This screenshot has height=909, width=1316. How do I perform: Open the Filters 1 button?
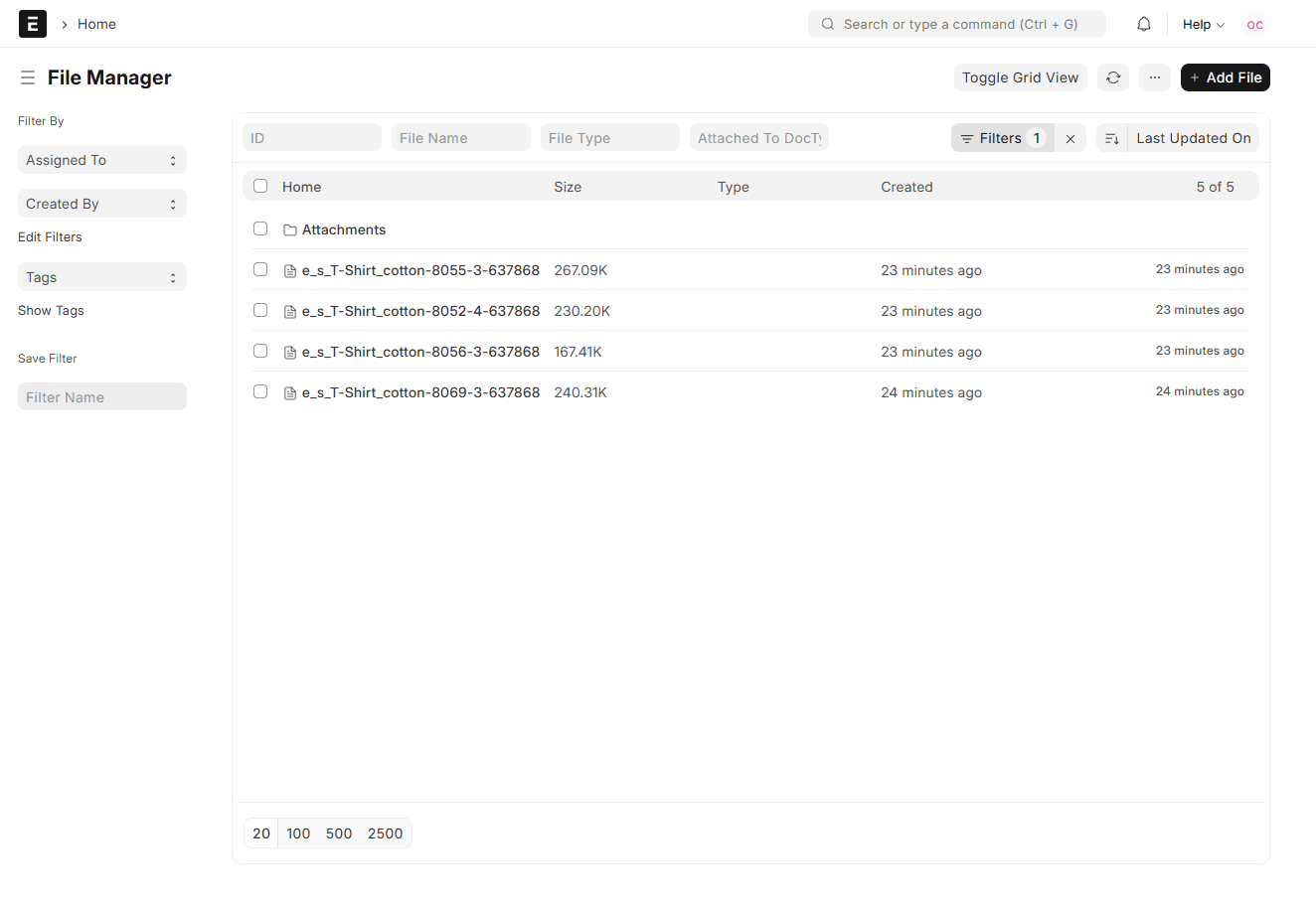(x=1002, y=138)
